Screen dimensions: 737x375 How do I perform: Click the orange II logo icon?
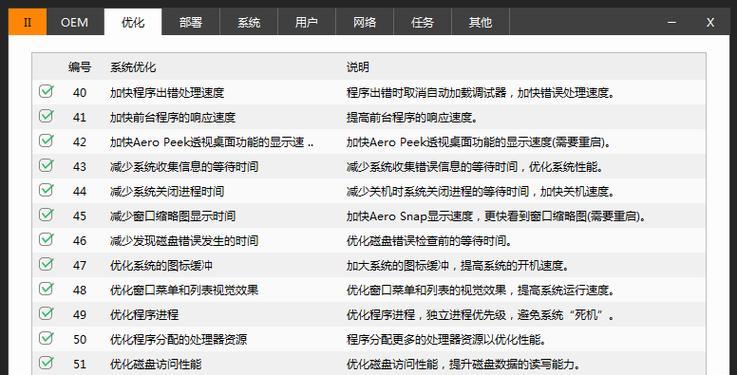27,22
